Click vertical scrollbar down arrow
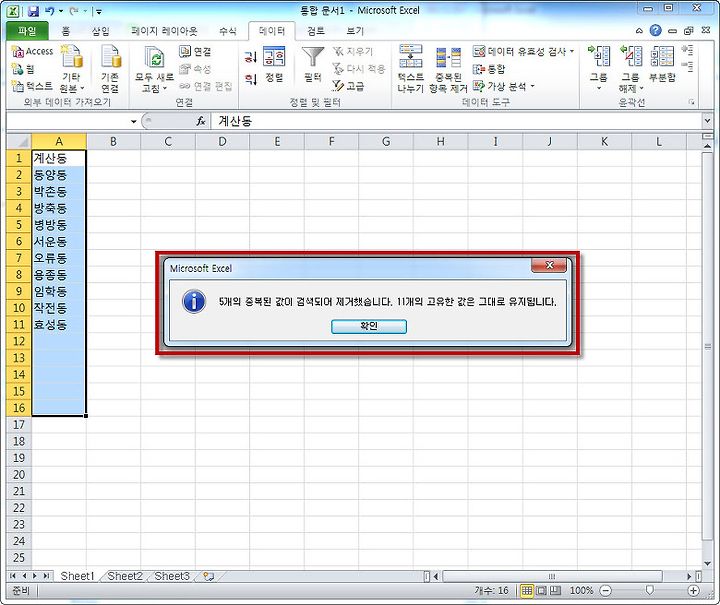 [708, 563]
